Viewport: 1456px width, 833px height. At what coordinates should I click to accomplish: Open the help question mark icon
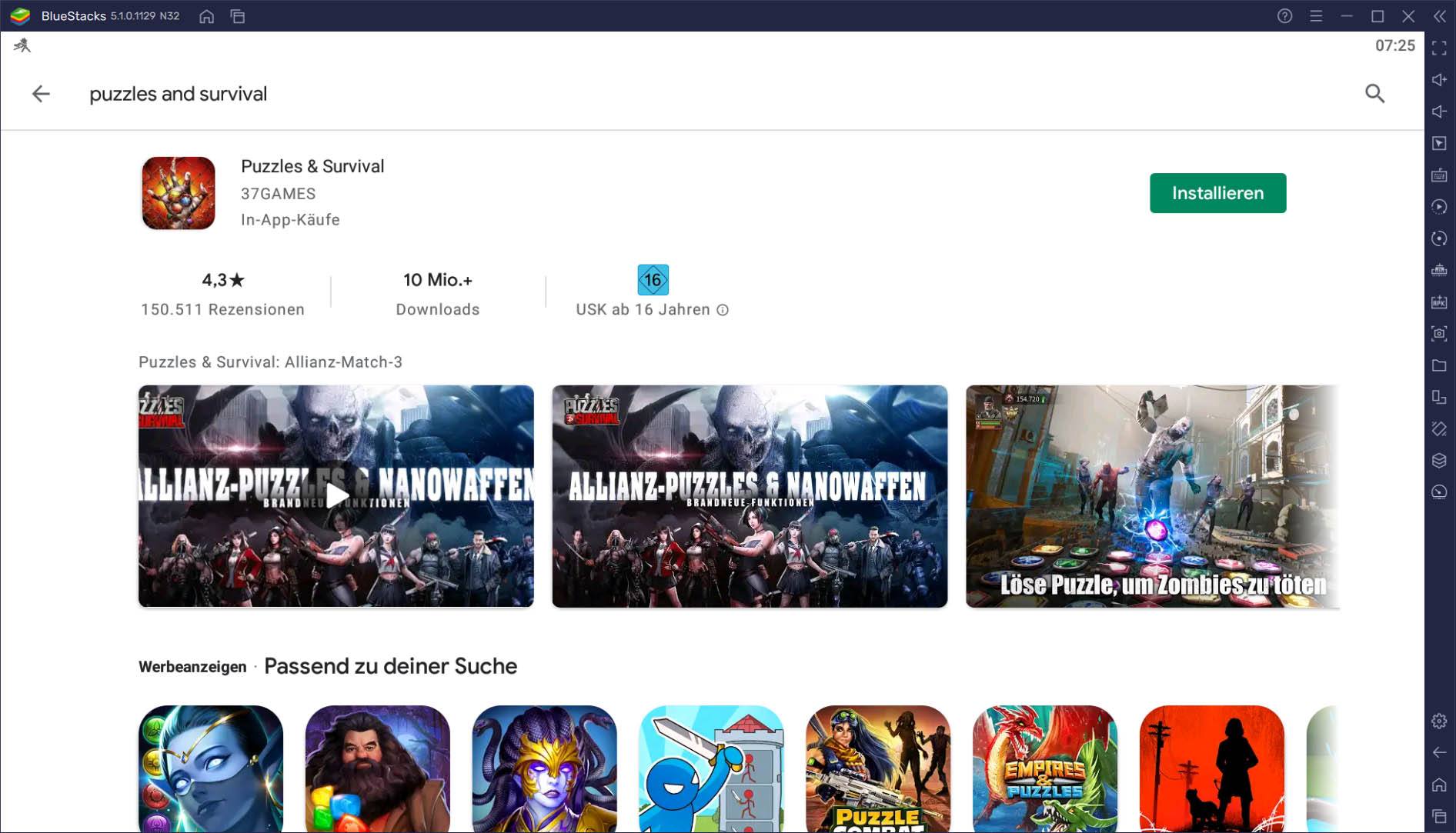tap(1284, 16)
